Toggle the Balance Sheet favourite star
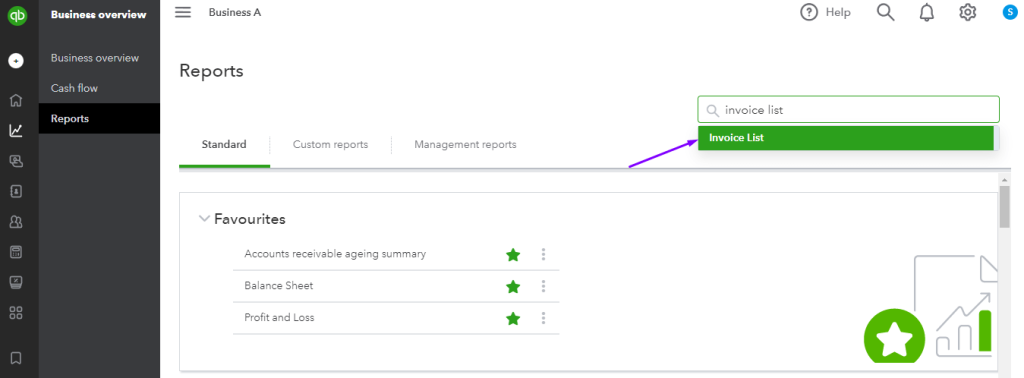Screen dimensions: 1024x378 coord(513,287)
